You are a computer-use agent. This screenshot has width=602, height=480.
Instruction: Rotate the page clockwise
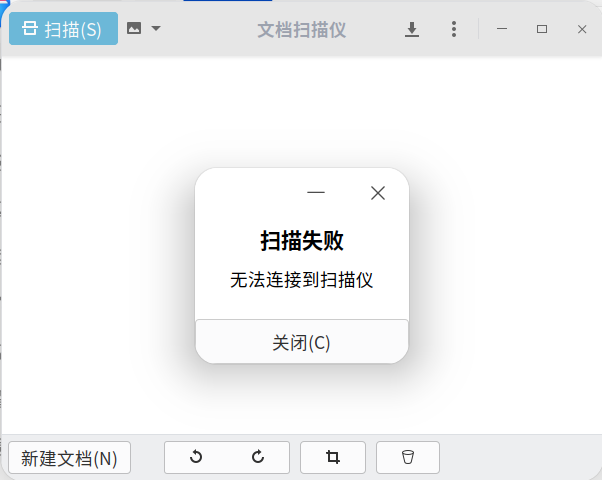[x=258, y=457]
